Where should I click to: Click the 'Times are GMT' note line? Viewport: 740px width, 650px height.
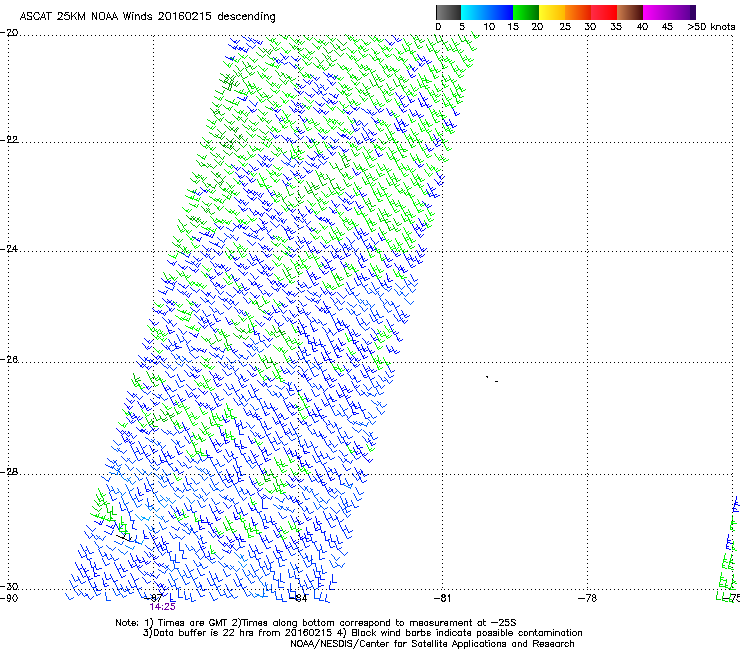[316, 623]
